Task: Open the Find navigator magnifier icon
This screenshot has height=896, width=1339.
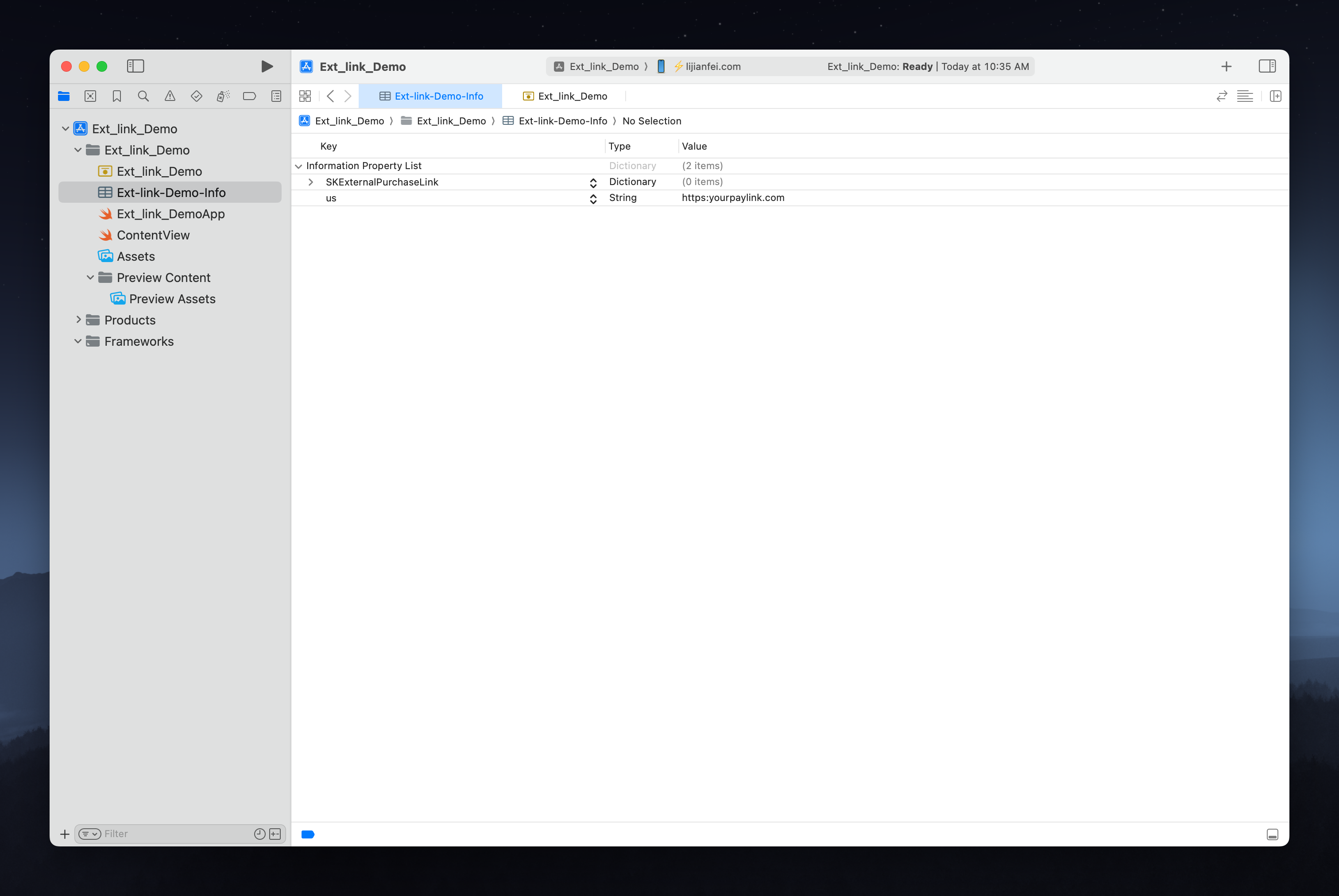Action: point(143,96)
